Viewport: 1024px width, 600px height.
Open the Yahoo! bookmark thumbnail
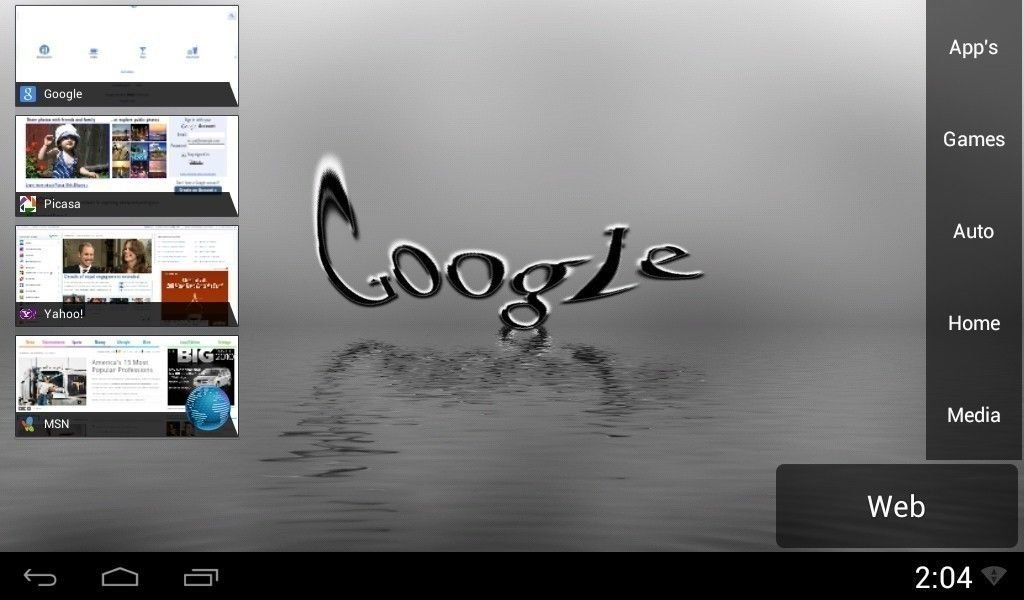[x=127, y=276]
